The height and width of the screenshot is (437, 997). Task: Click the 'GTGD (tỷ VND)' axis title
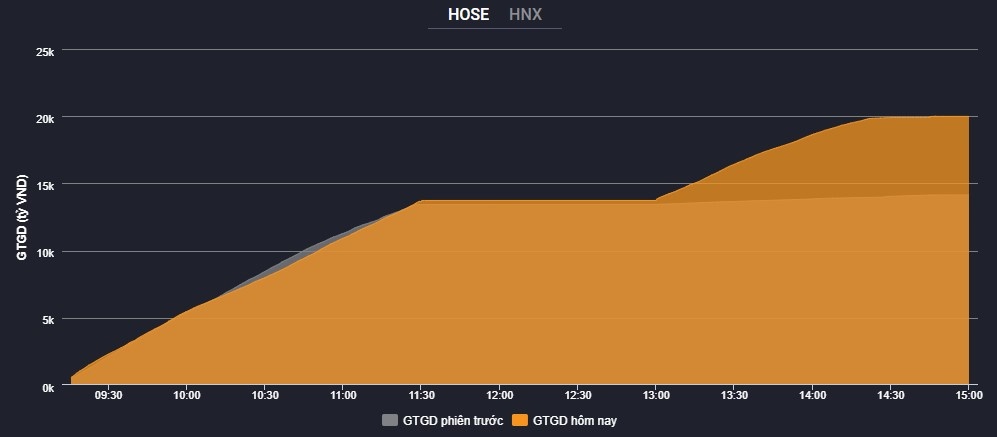coord(22,218)
